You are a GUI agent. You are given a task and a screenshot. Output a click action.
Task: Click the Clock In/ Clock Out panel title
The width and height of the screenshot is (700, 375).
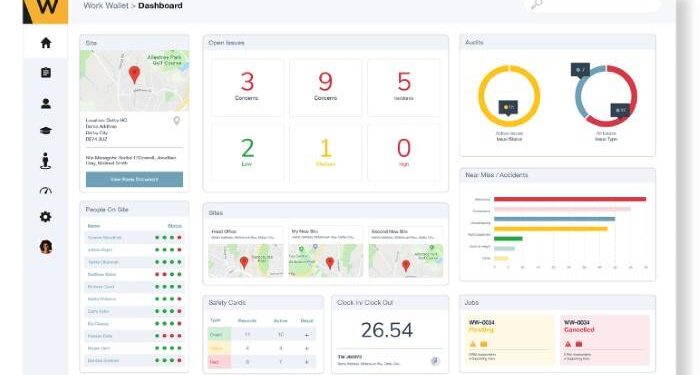click(x=365, y=303)
